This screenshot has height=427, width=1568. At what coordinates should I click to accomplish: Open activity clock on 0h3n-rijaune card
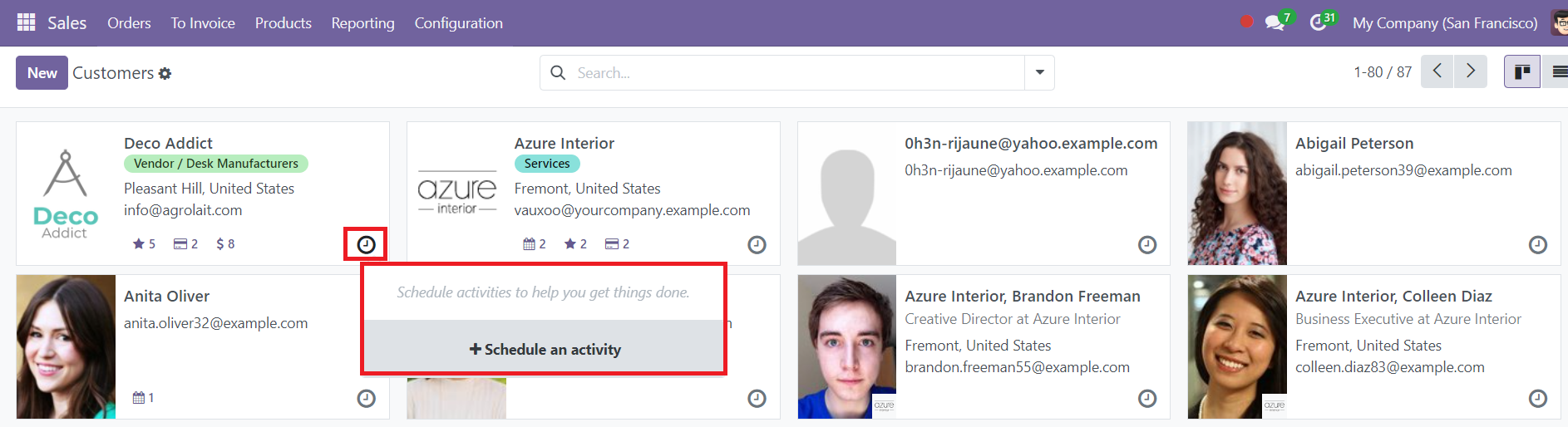pos(1147,244)
